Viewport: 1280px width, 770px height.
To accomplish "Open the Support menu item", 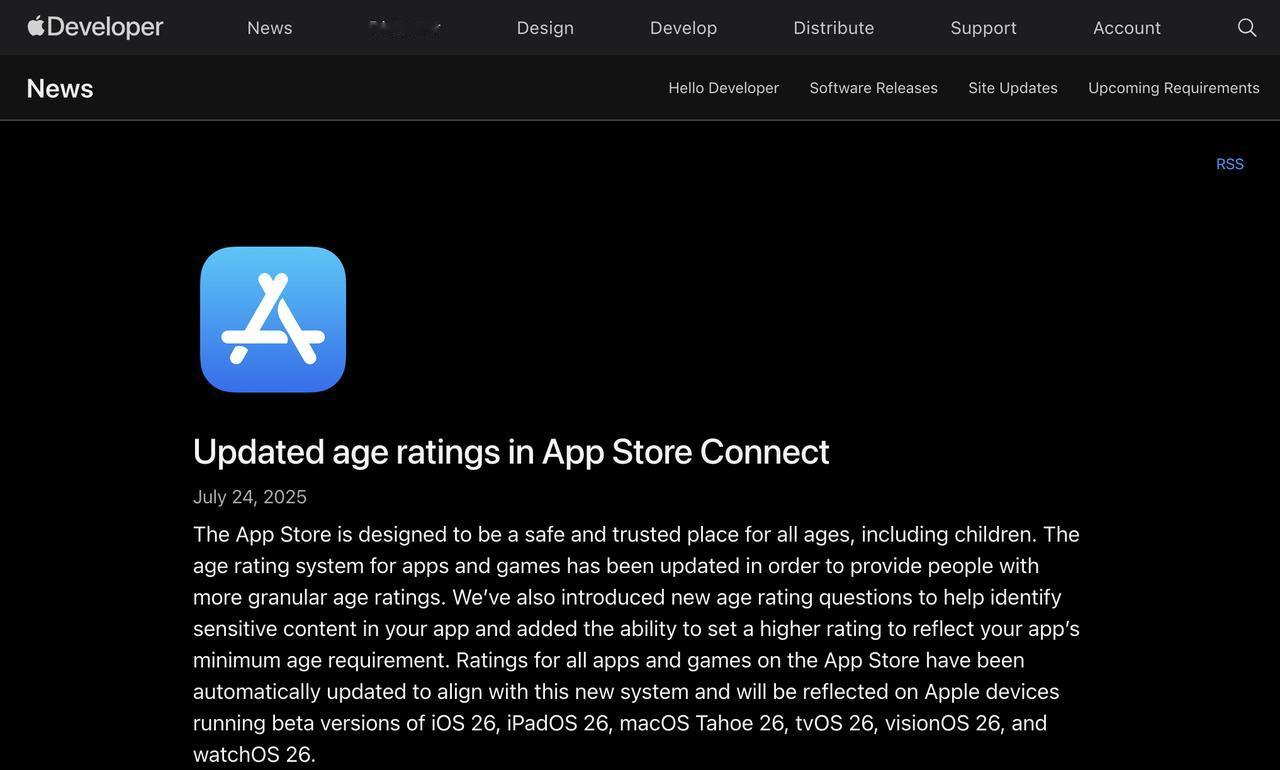I will click(x=984, y=28).
